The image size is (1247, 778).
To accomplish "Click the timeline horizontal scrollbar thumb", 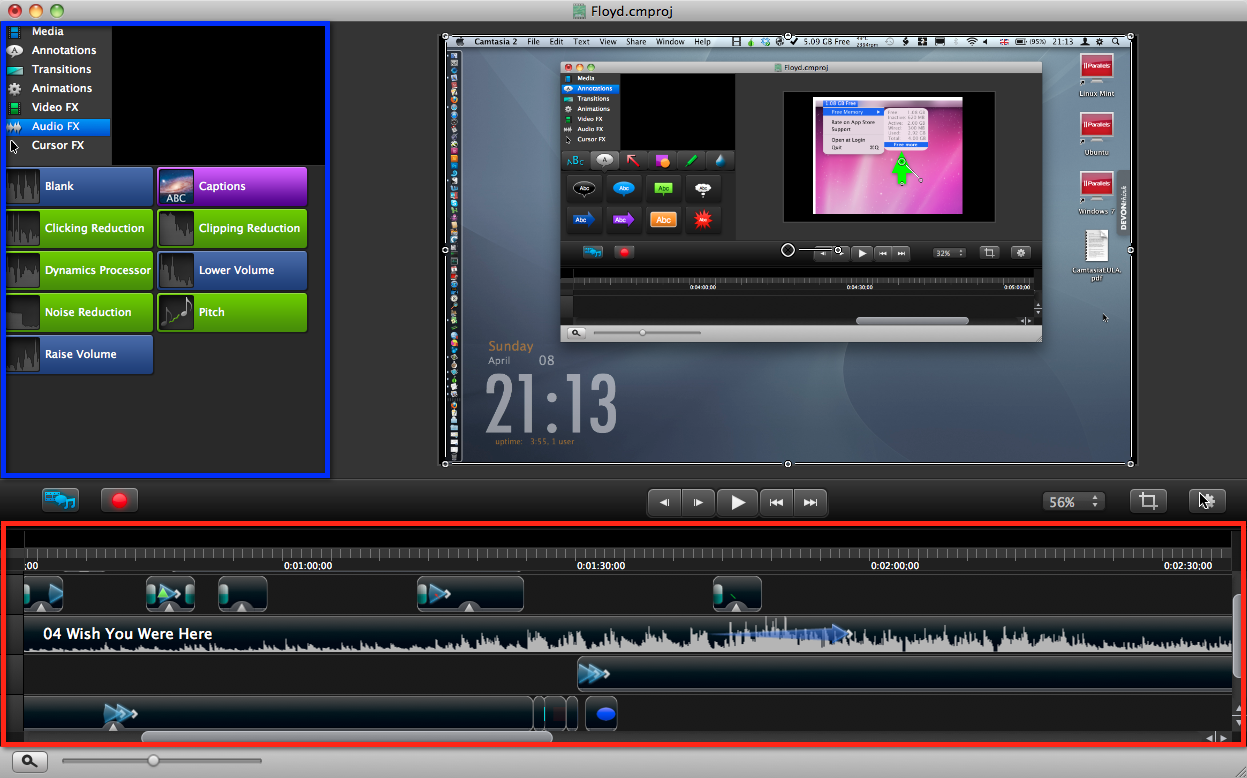I will [x=347, y=737].
